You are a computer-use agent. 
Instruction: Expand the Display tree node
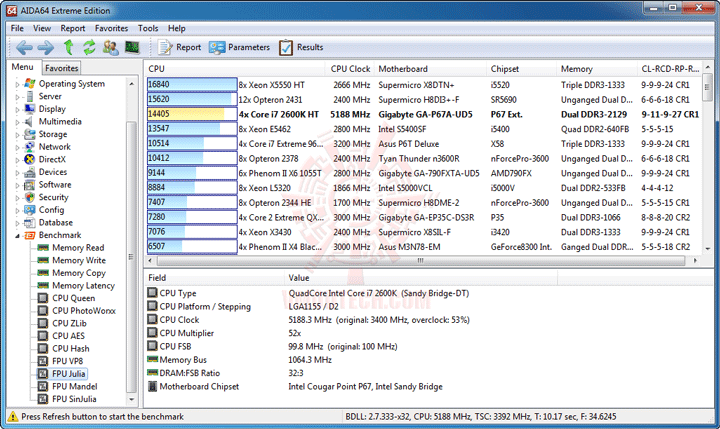click(17, 109)
